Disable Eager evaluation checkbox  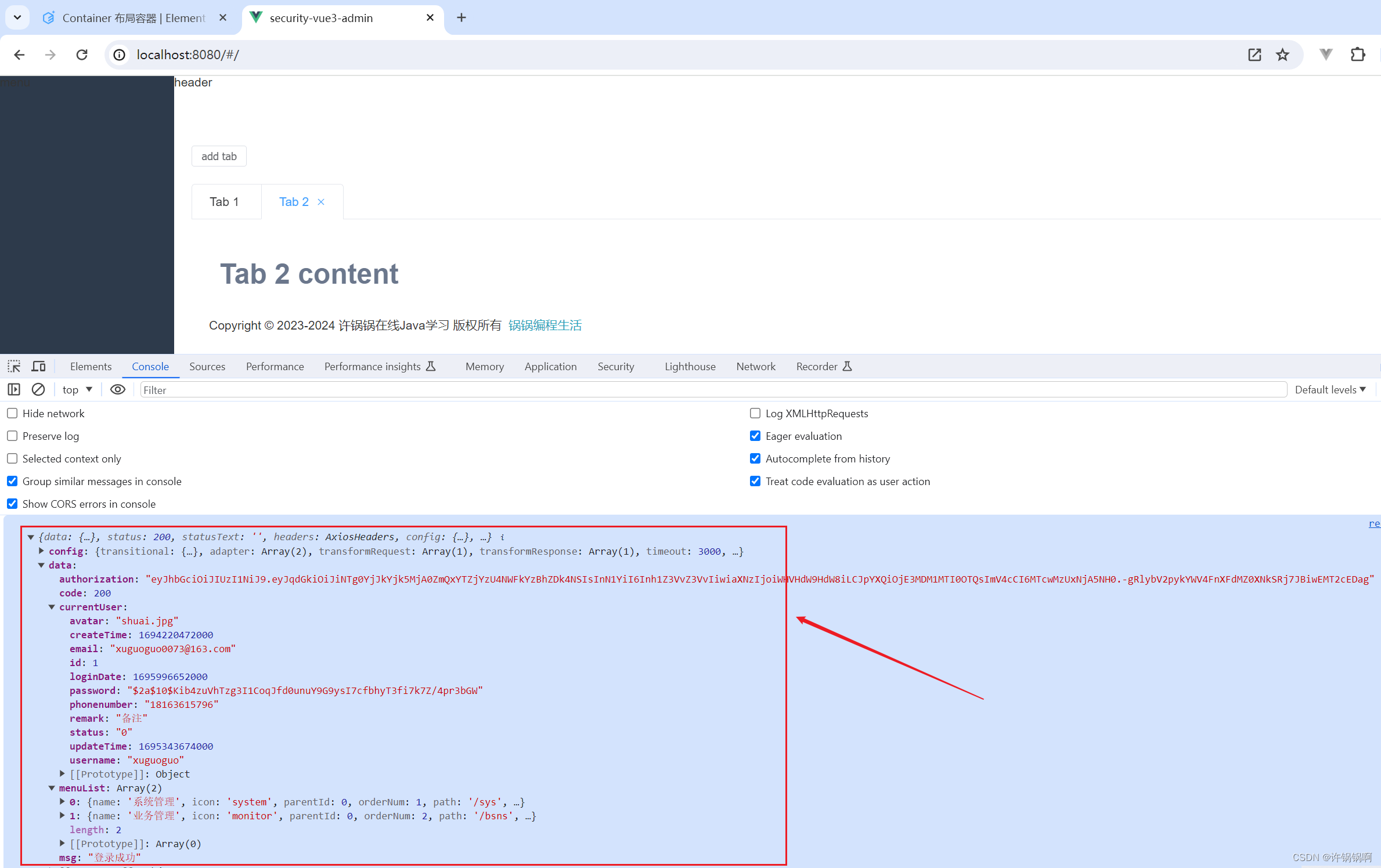(755, 436)
